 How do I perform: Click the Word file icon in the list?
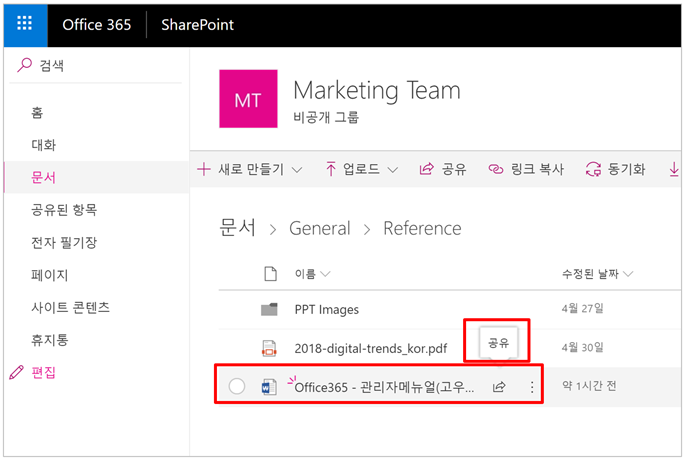coord(268,387)
